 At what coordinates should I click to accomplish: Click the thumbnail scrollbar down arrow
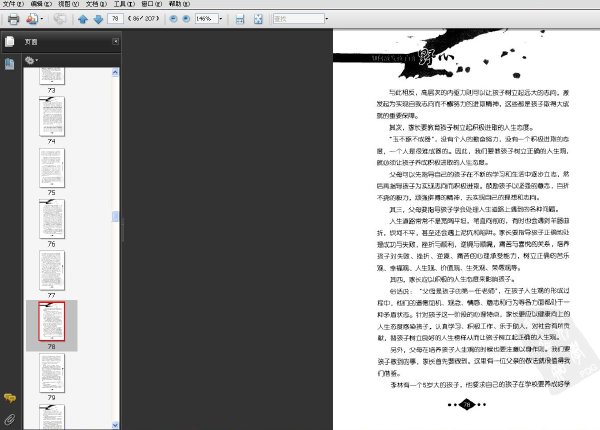pos(115,425)
